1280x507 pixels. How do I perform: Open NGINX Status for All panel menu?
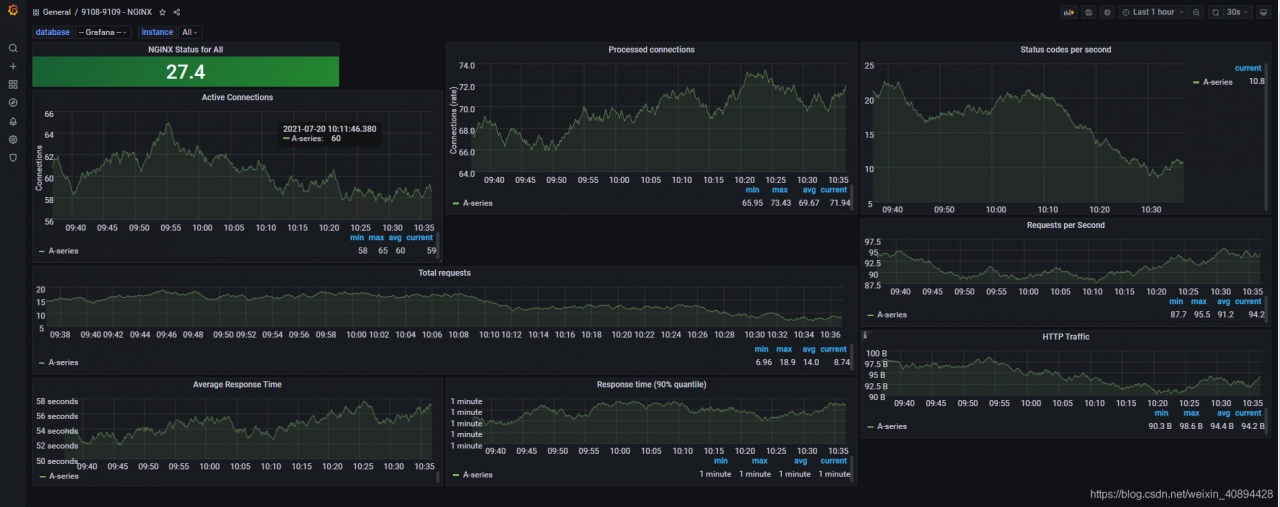[185, 49]
